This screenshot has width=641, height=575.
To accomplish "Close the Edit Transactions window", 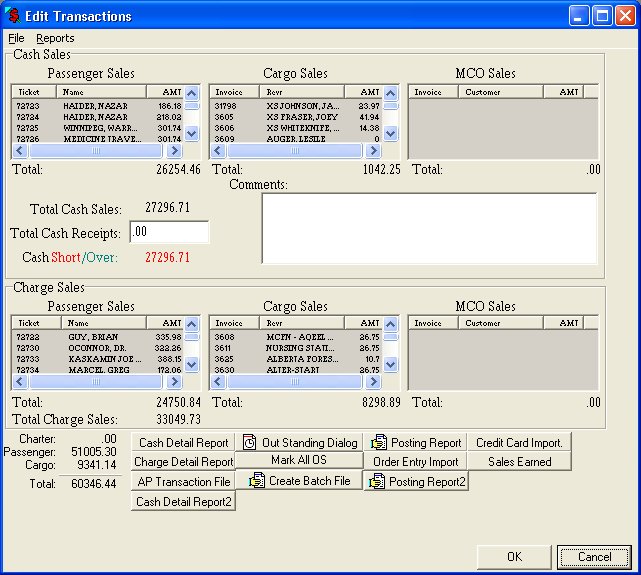I will point(625,16).
